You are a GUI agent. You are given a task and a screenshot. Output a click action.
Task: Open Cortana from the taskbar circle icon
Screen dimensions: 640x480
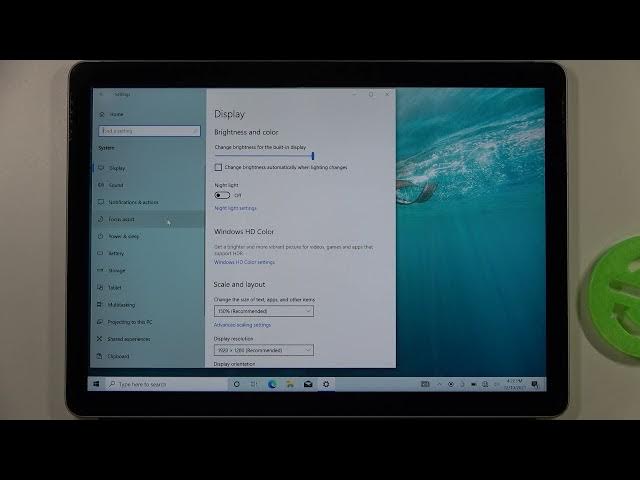pos(236,384)
